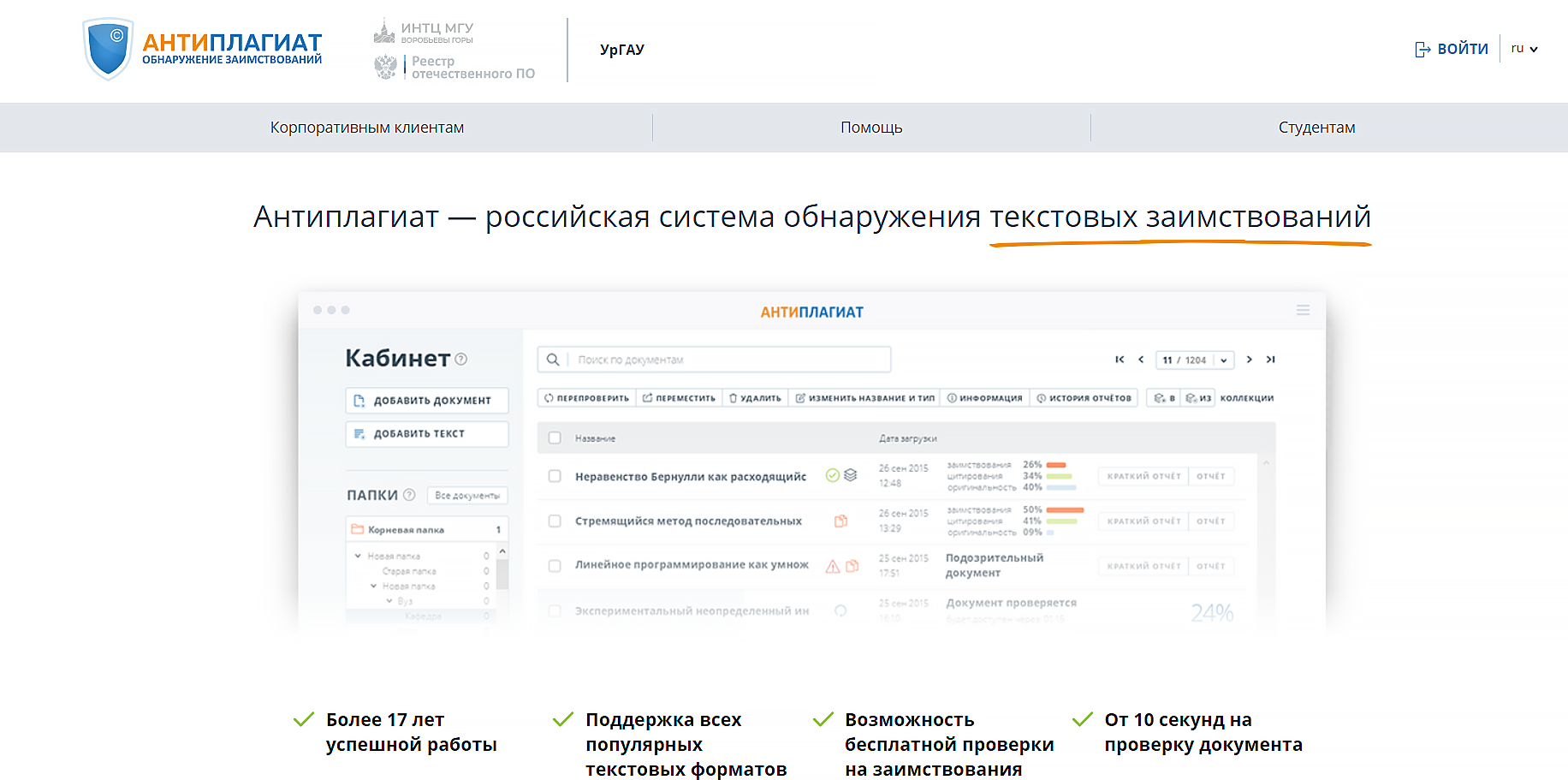Click green check status icon on Бернулли row
The height and width of the screenshot is (780, 1568).
832,475
